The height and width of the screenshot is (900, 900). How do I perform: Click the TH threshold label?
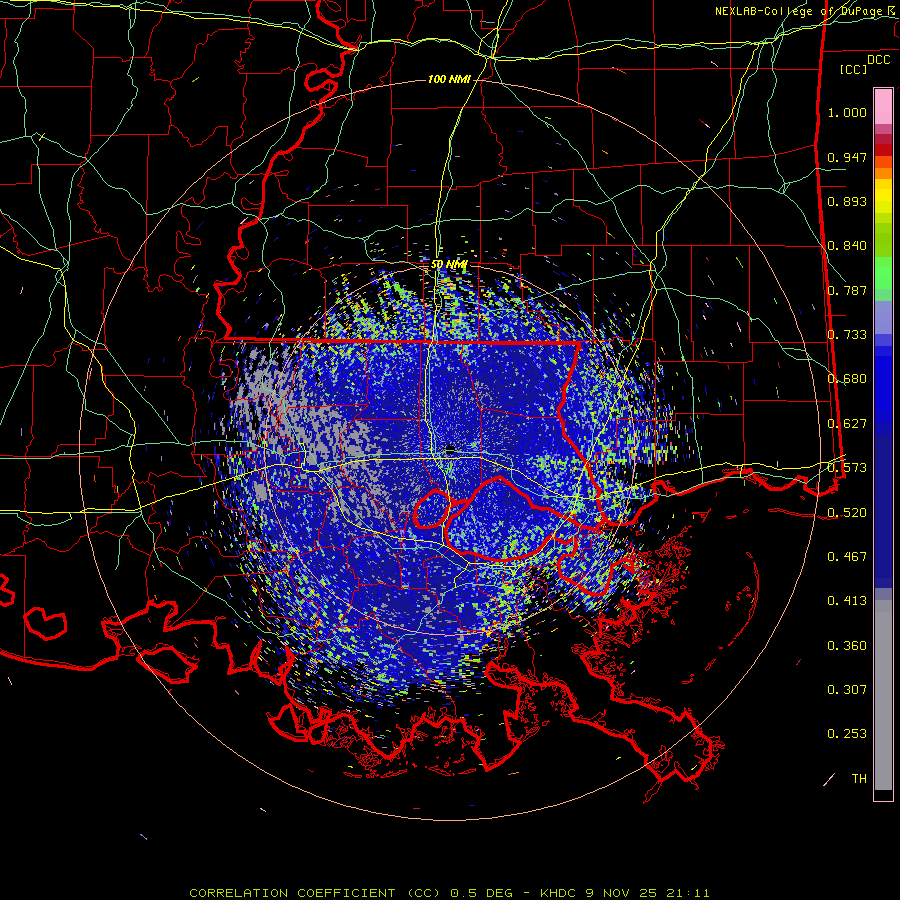coord(859,779)
